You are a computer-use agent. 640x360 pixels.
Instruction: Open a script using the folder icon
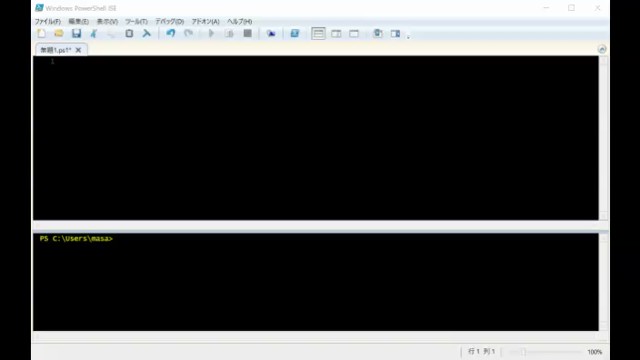(x=59, y=33)
